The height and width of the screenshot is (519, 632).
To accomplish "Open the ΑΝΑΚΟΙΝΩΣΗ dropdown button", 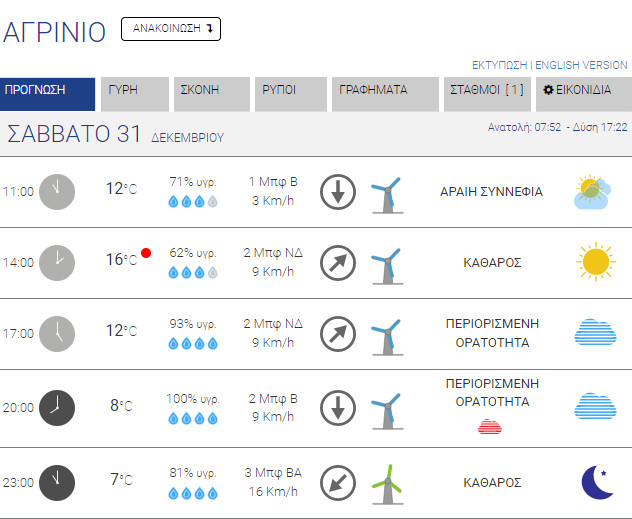I will [171, 29].
